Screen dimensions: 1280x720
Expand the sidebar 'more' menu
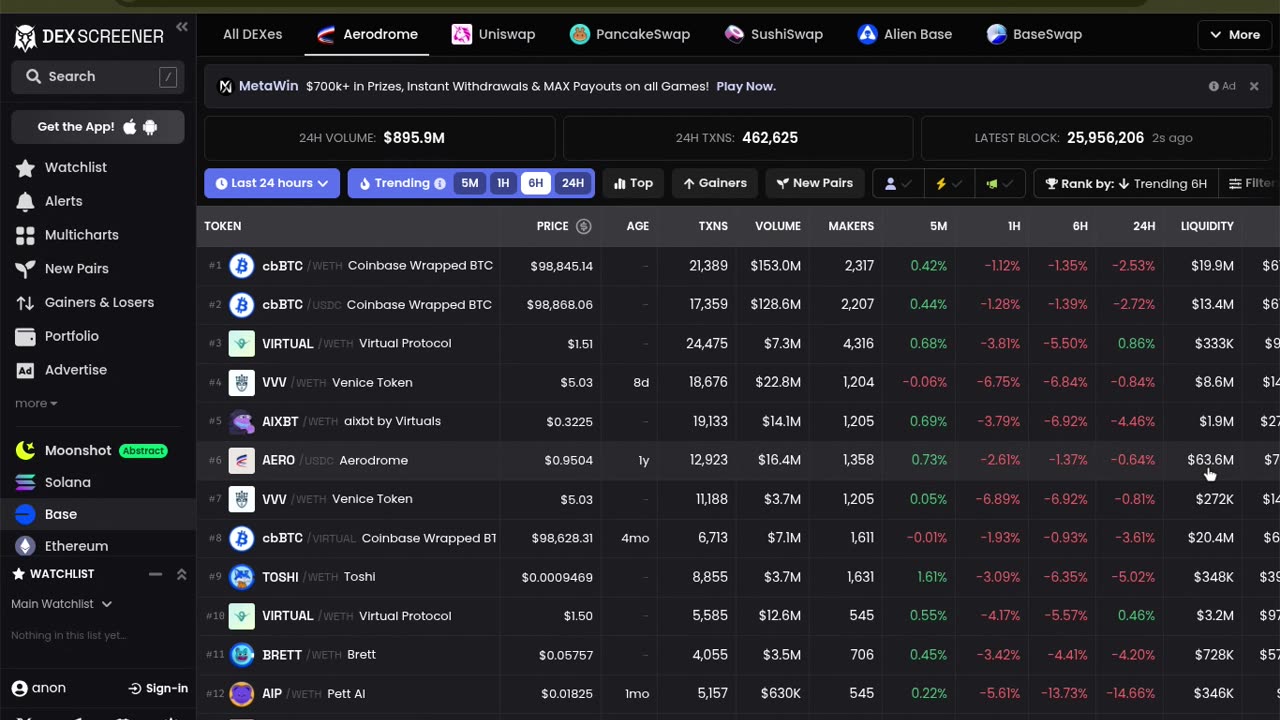click(36, 403)
